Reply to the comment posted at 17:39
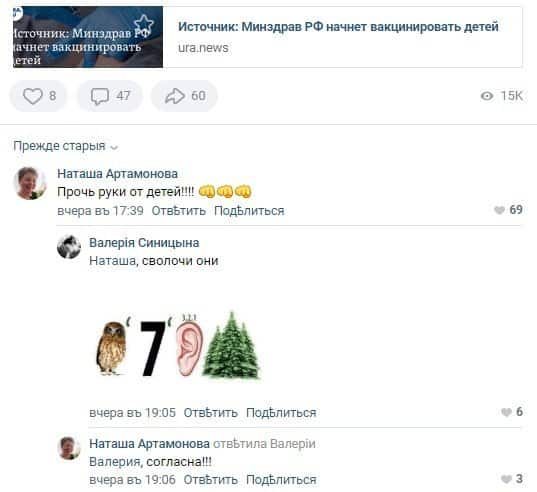Image resolution: width=537 pixels, height=492 pixels. [x=178, y=211]
